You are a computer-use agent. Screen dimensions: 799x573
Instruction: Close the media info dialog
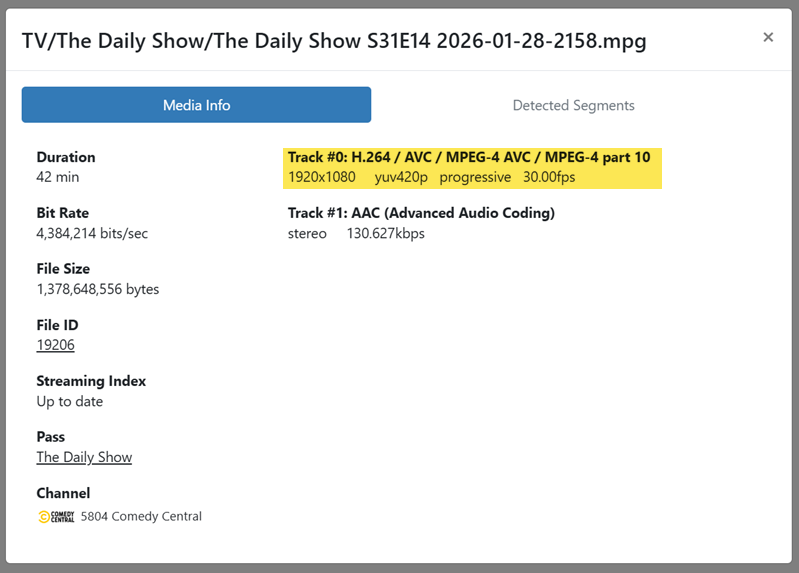[x=768, y=37]
